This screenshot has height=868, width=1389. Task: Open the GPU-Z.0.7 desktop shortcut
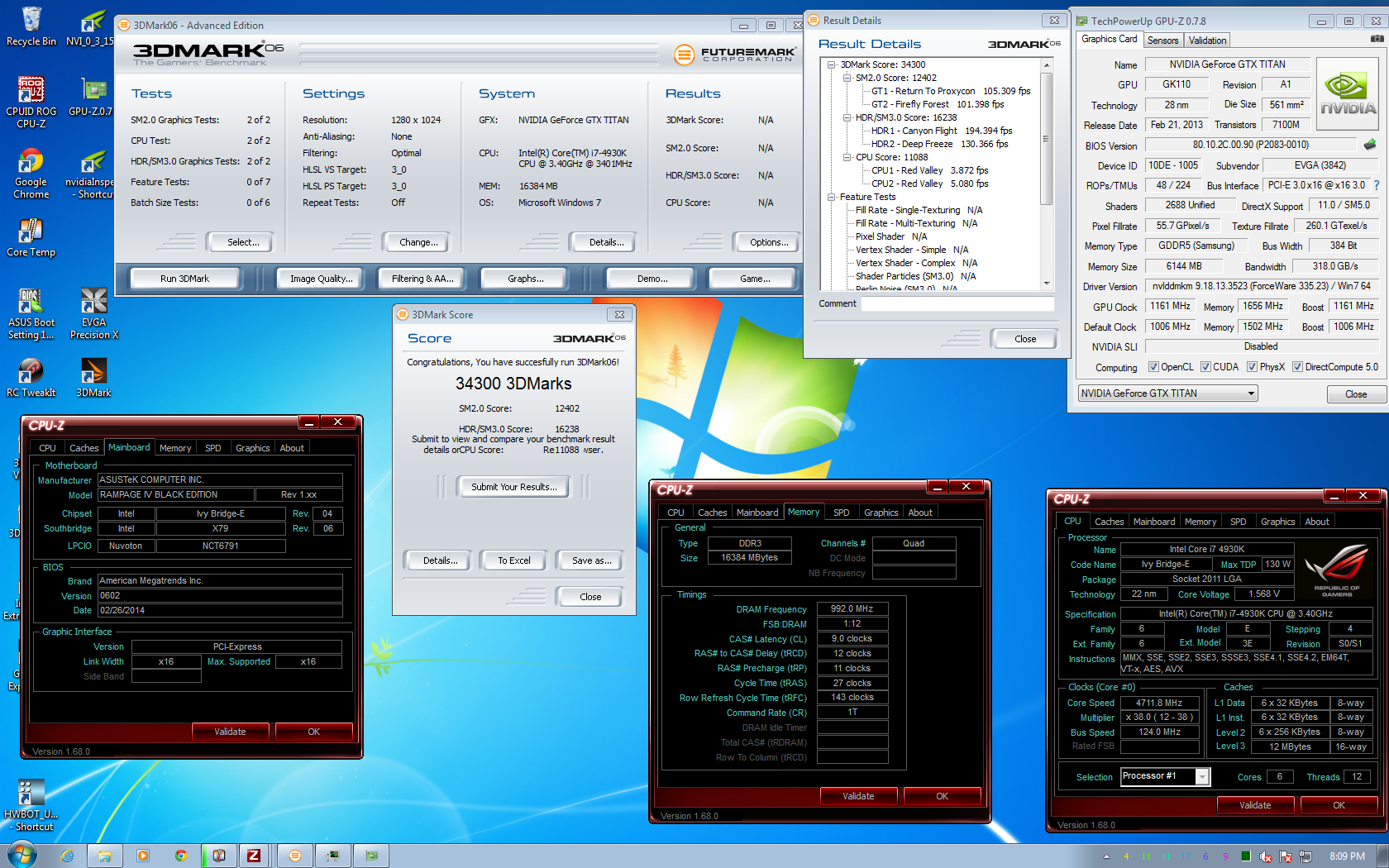(x=91, y=97)
